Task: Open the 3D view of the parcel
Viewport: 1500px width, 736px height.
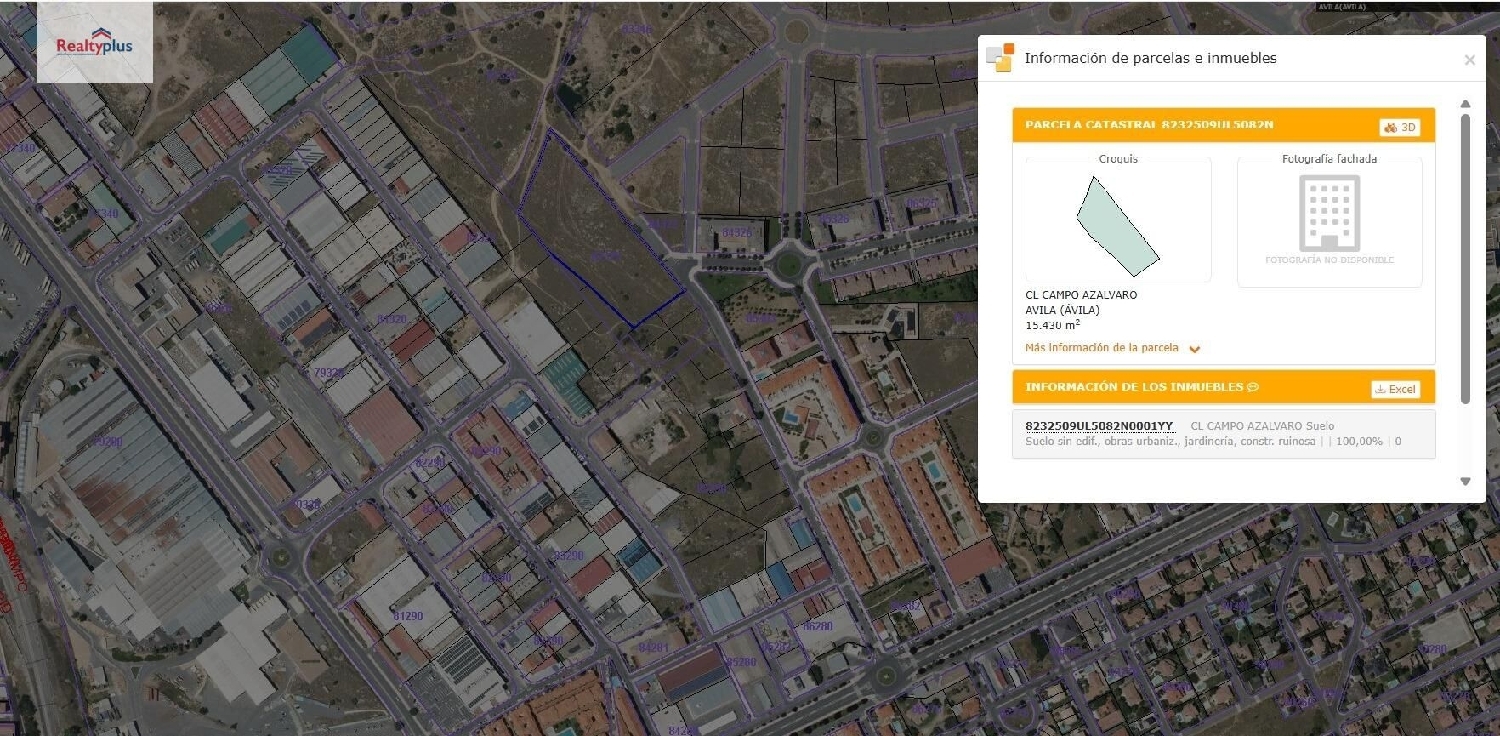Action: (1400, 127)
